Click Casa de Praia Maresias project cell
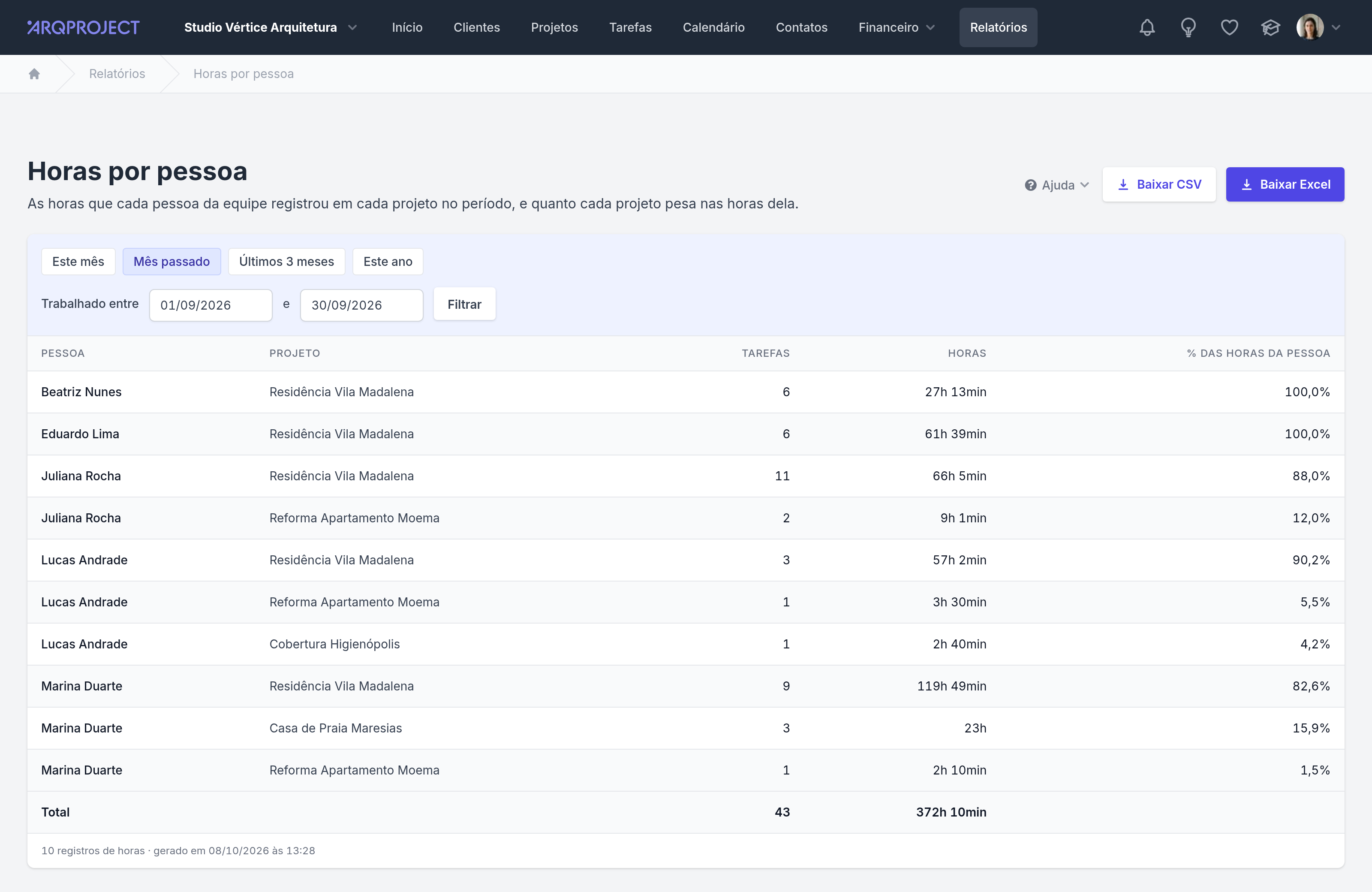1372x892 pixels. pos(336,728)
